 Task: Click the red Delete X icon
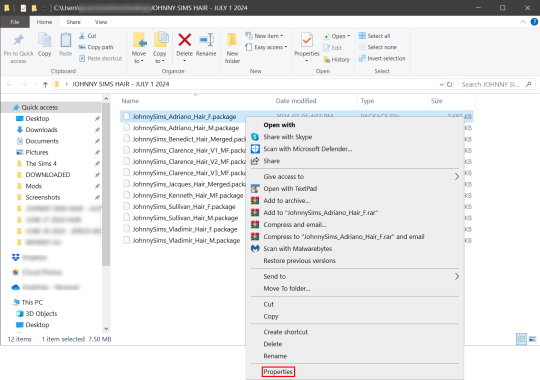pos(185,40)
